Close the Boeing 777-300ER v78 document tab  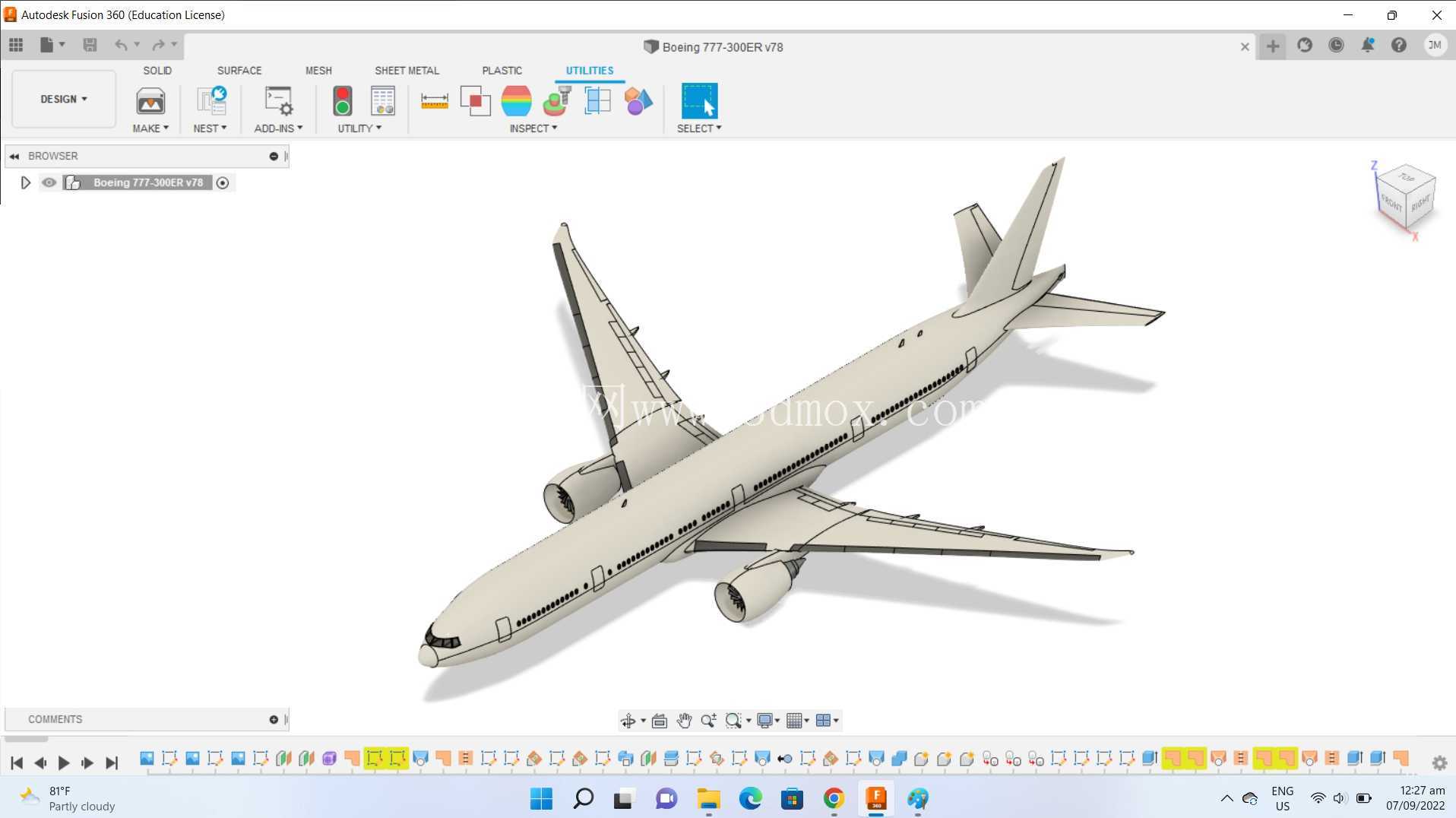point(1245,47)
